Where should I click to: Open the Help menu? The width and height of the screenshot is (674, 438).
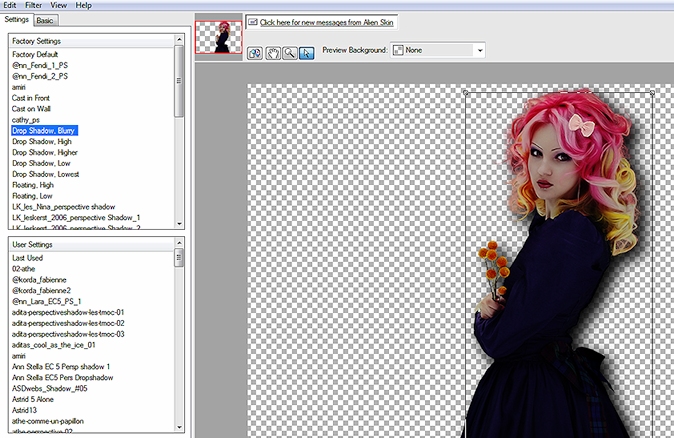coord(83,5)
